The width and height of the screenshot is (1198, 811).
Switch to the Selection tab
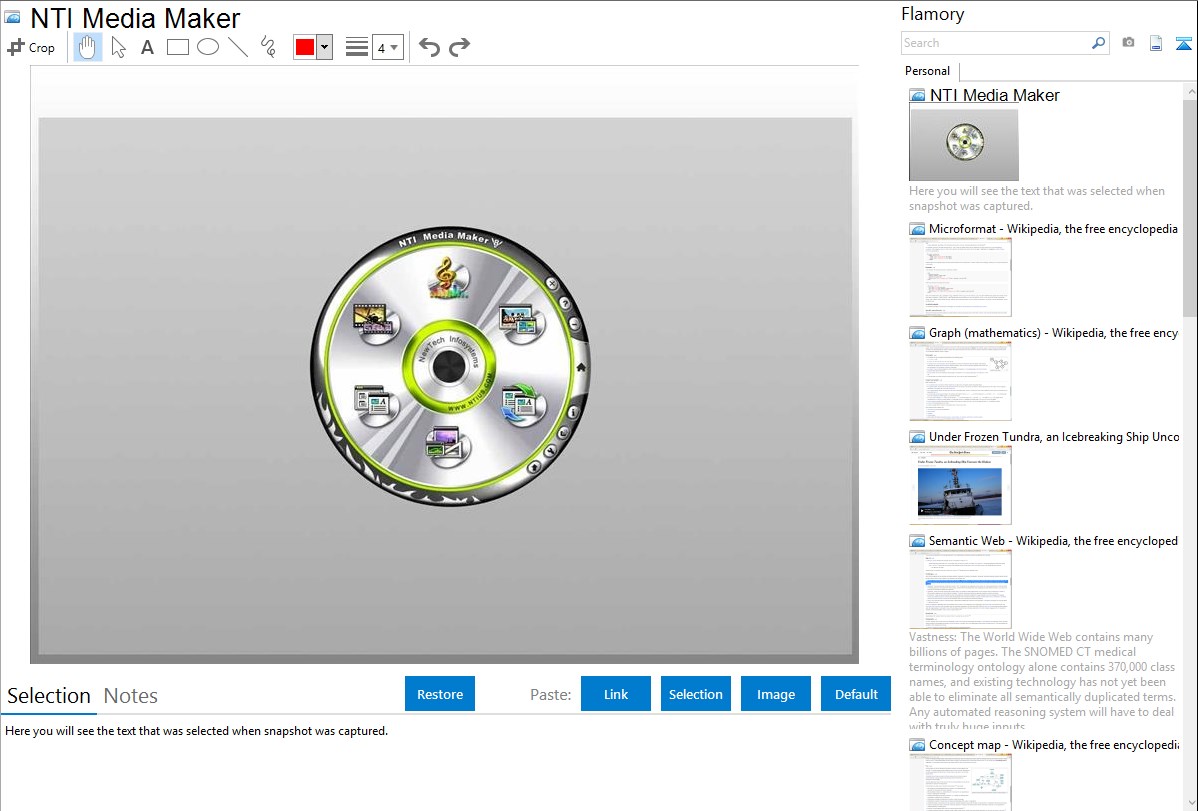pyautogui.click(x=49, y=696)
